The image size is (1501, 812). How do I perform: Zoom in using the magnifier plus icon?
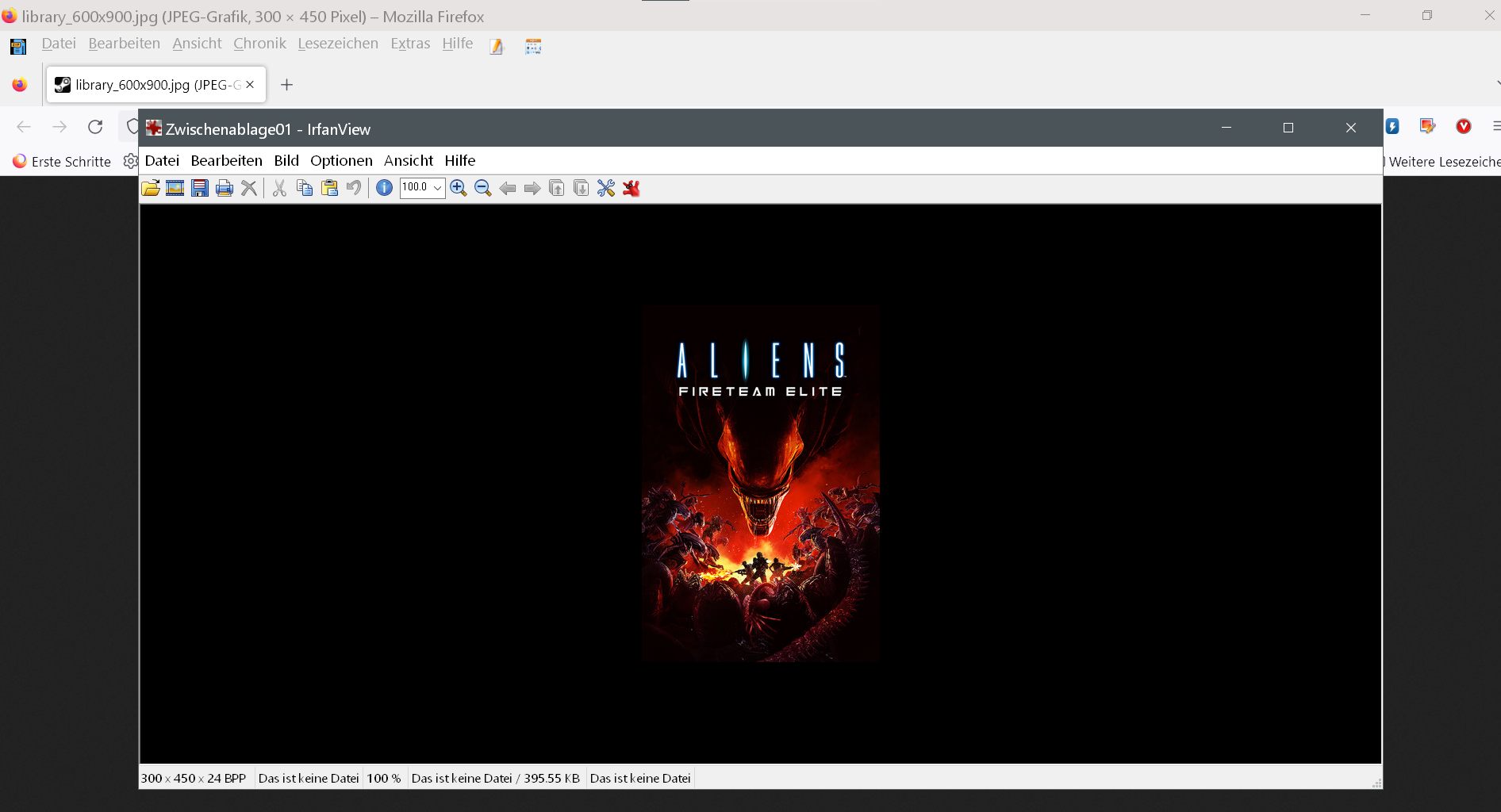[x=458, y=188]
